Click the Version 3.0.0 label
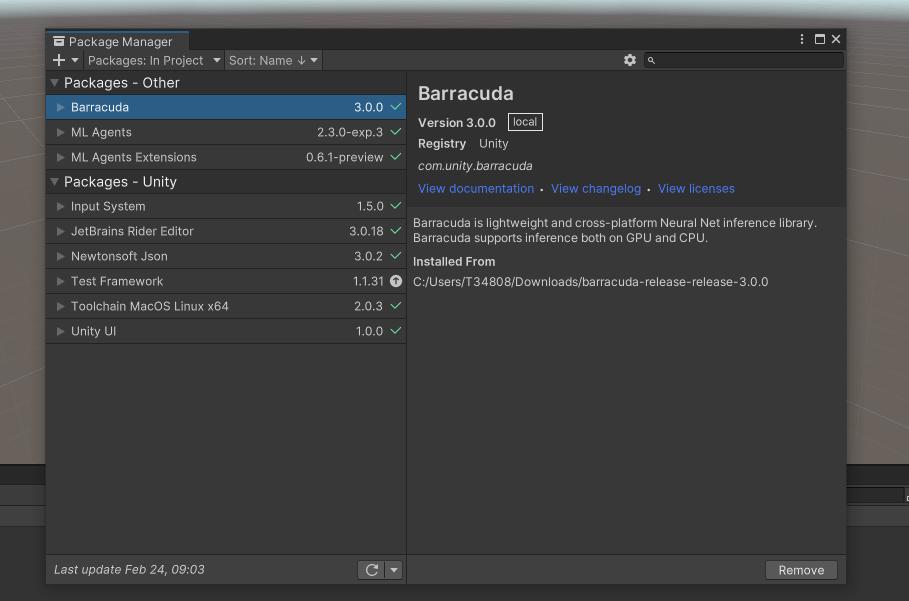909x601 pixels. [457, 123]
